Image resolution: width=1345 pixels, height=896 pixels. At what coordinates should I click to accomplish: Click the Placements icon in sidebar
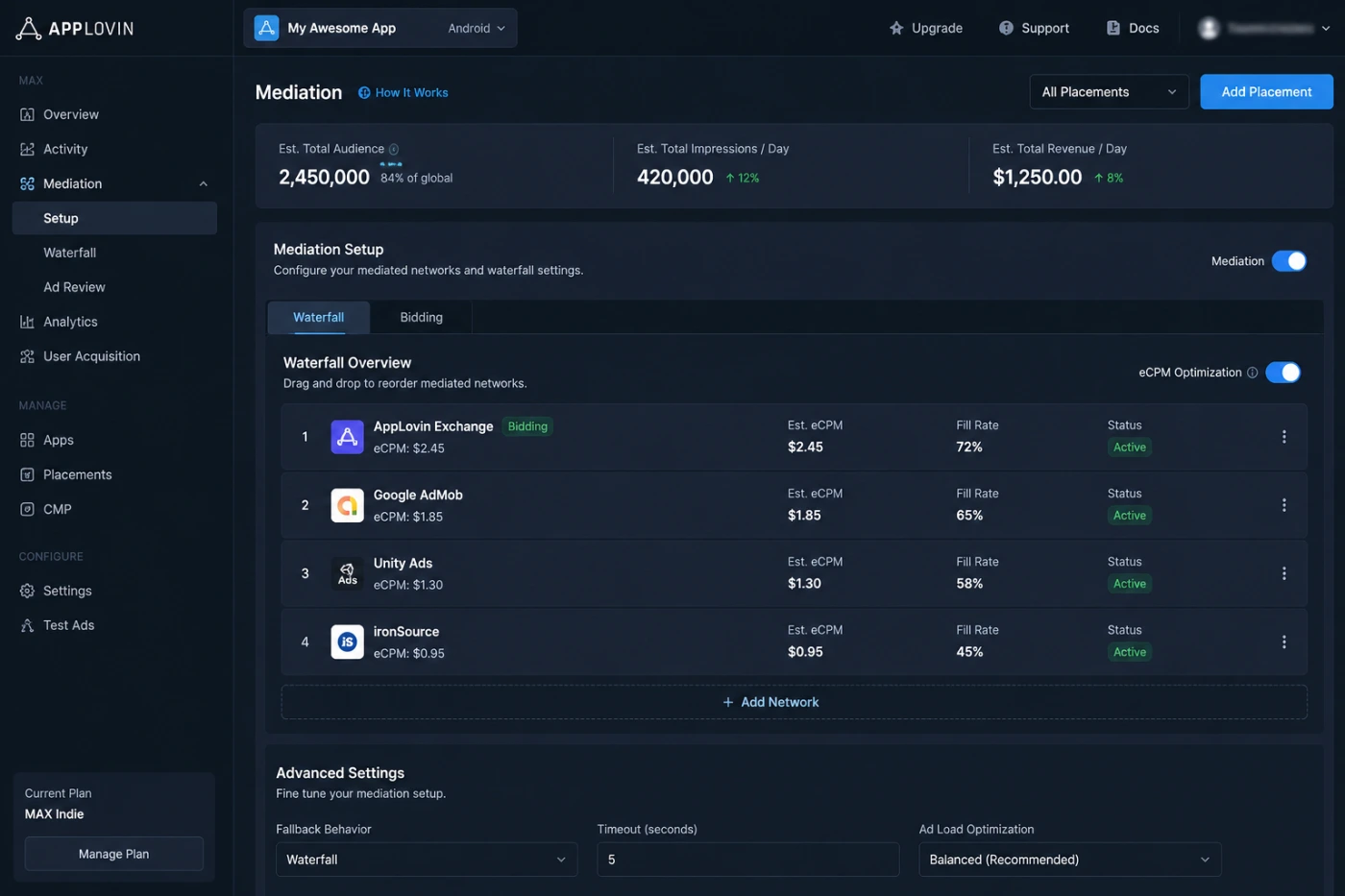click(27, 474)
